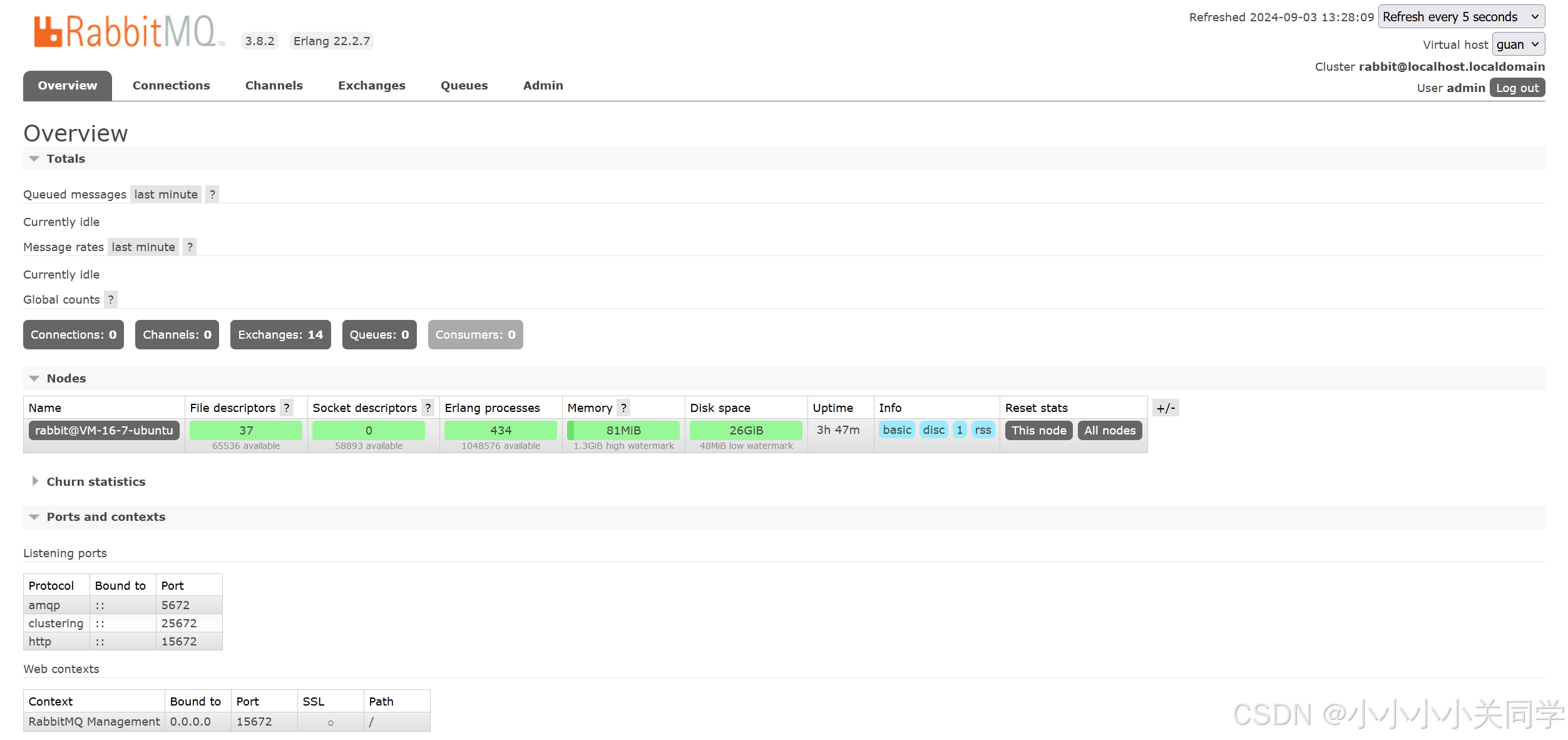Change Queued messages last minute range
1568x740 pixels.
pos(166,195)
